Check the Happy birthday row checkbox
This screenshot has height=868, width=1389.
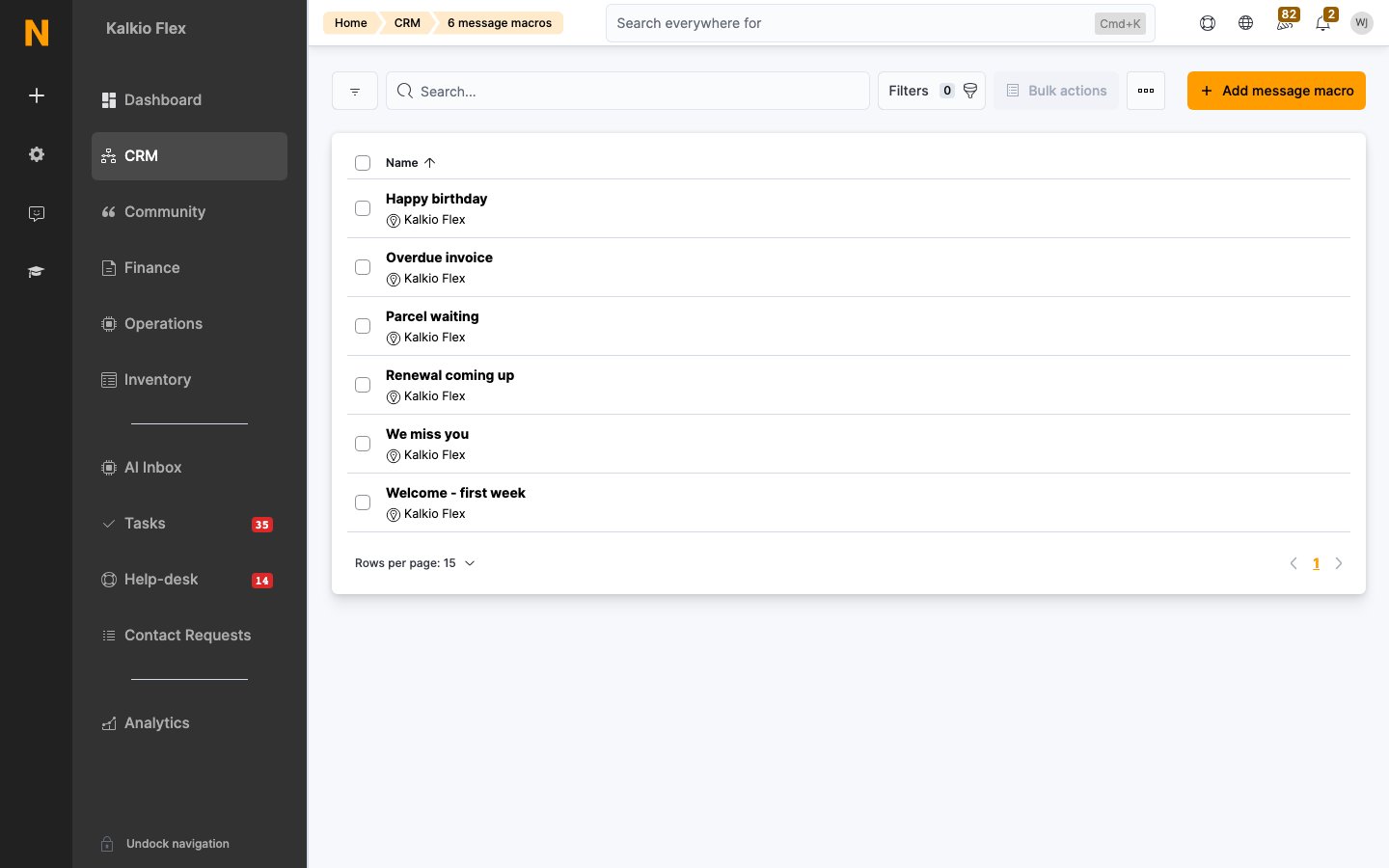[363, 208]
